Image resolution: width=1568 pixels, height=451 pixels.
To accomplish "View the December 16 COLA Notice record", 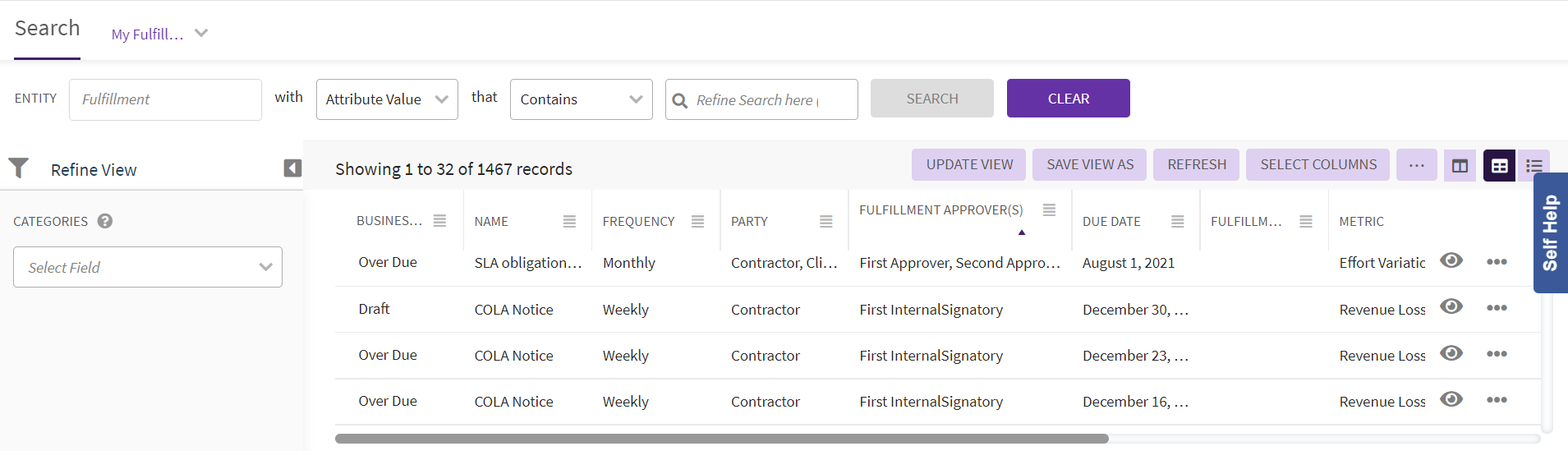I will point(1451,399).
